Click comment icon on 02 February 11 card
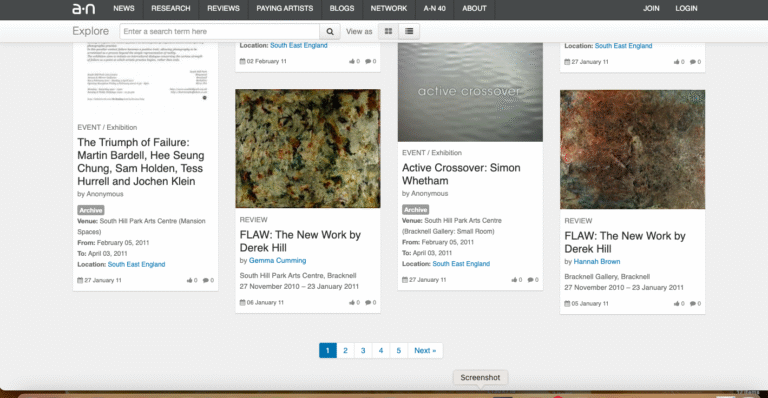This screenshot has width=768, height=398. pos(368,61)
